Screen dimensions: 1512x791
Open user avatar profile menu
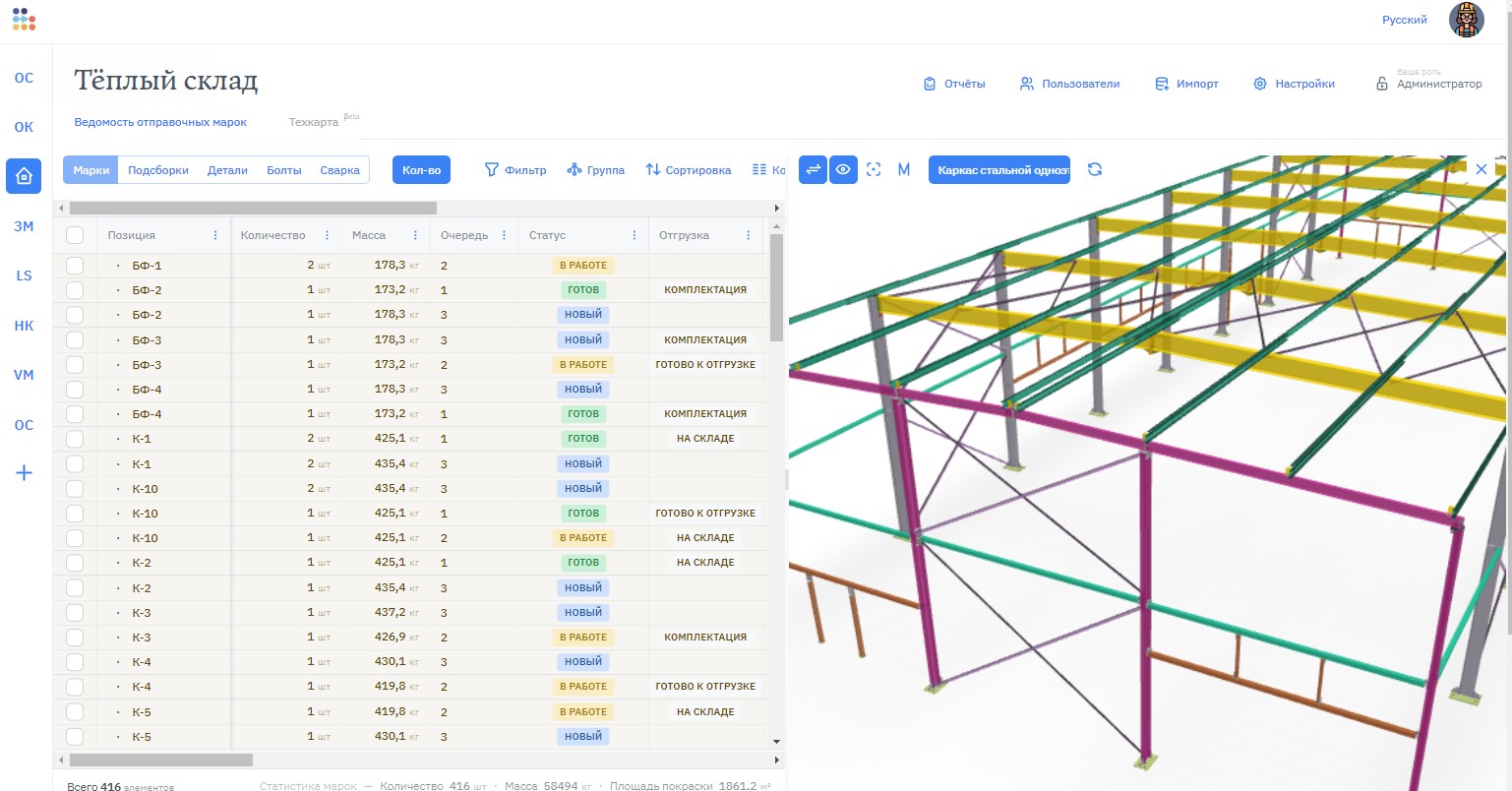pyautogui.click(x=1467, y=20)
